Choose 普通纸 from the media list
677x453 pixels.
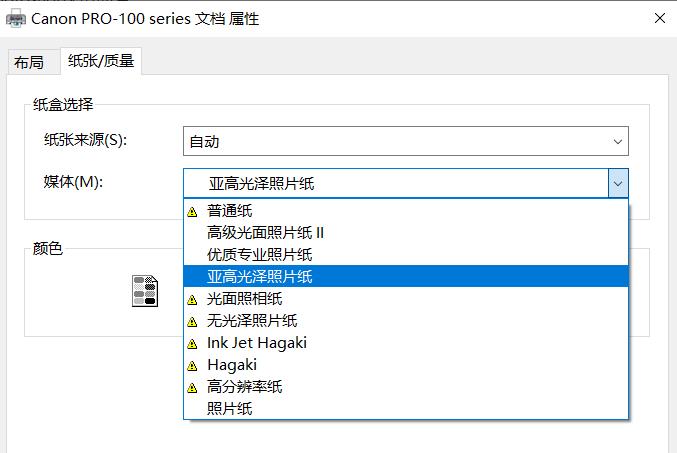click(x=405, y=211)
